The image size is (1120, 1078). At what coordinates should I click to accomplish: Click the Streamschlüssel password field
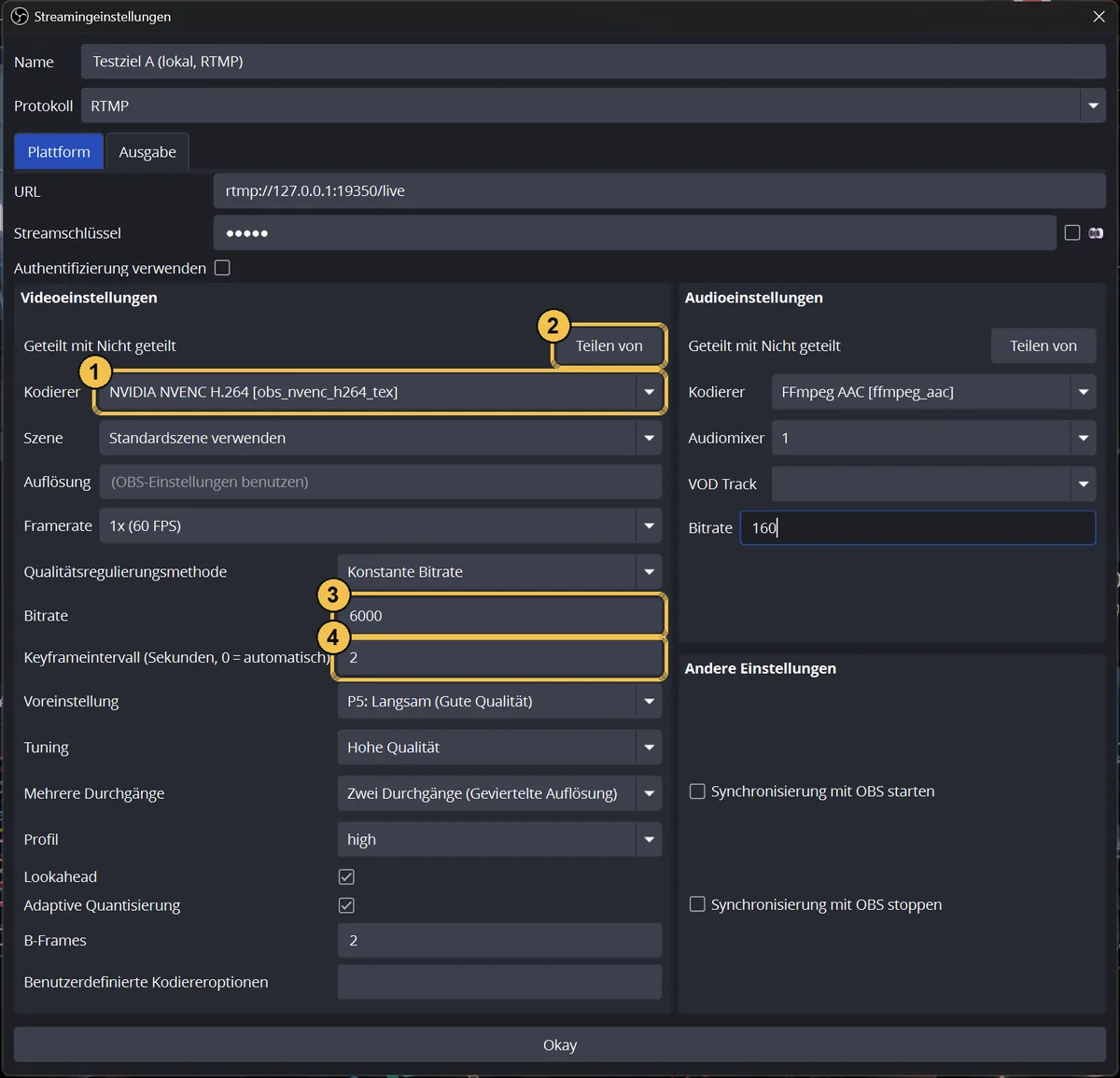click(x=635, y=232)
